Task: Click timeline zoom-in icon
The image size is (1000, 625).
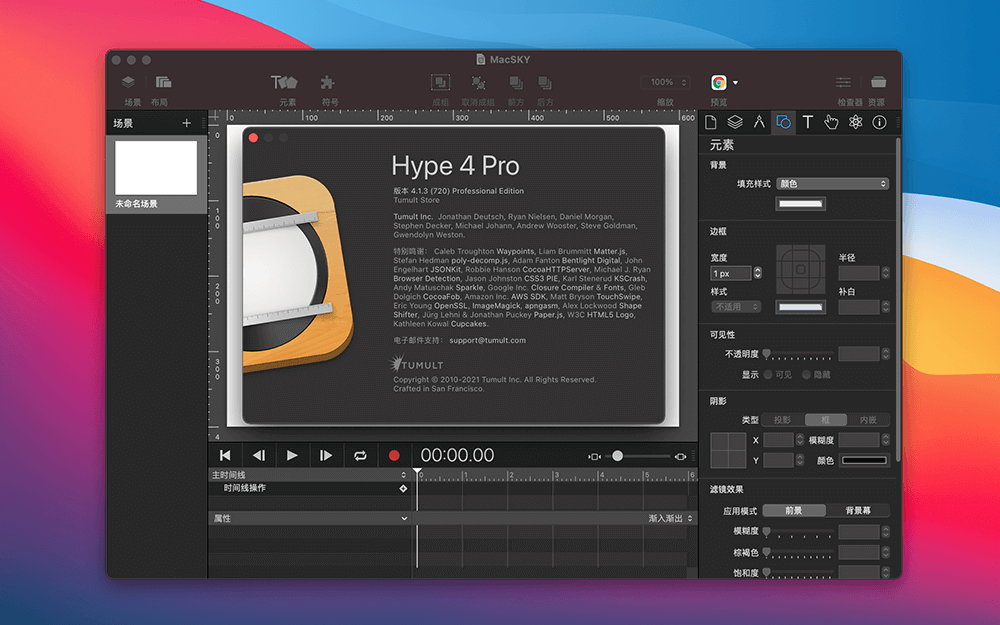Action: coord(680,456)
